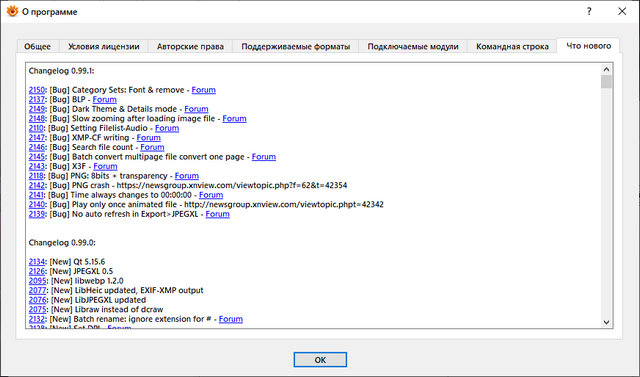Open issue link 2143
640x377 pixels.
37,166
